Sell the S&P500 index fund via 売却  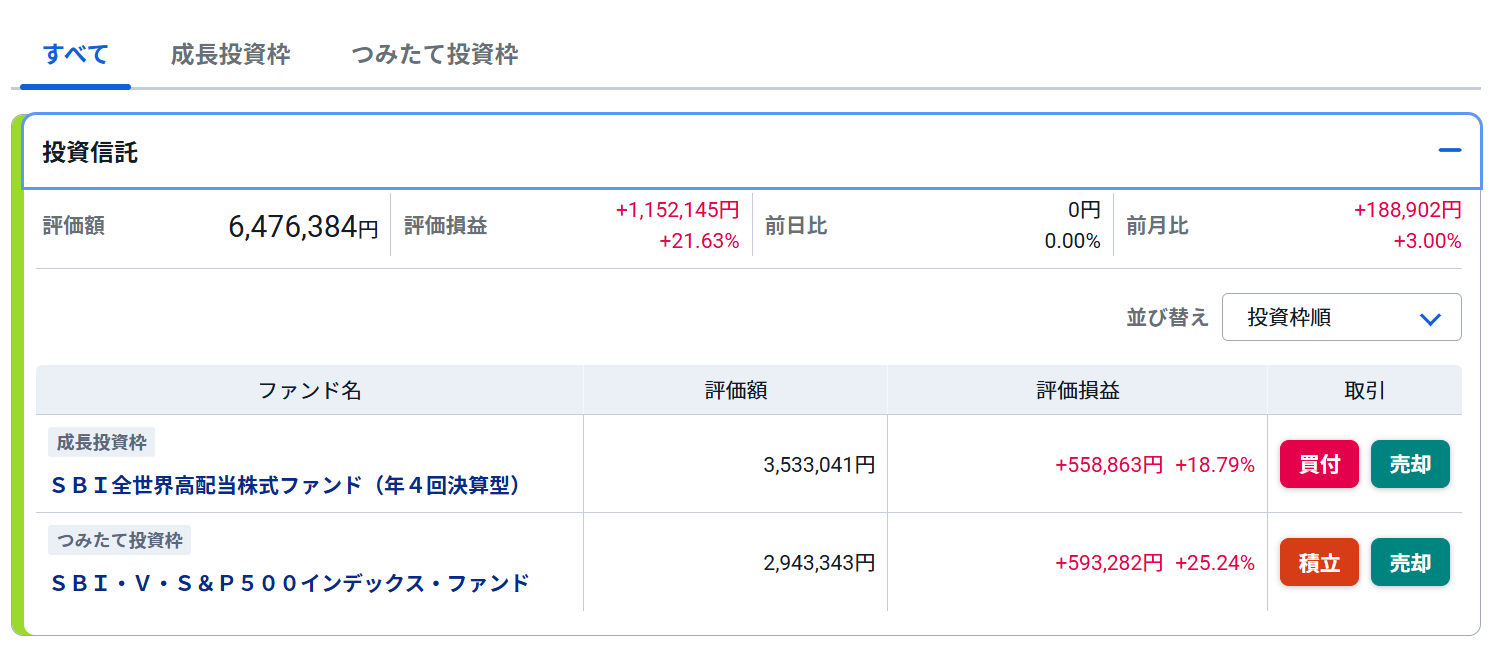(1409, 562)
